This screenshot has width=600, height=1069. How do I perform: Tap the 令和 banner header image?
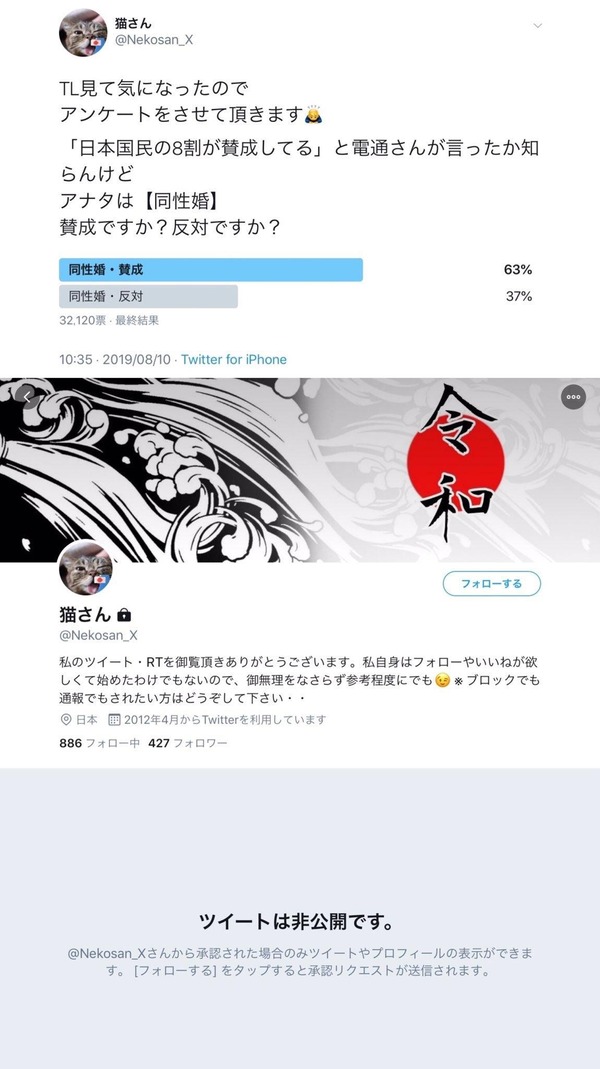point(300,470)
